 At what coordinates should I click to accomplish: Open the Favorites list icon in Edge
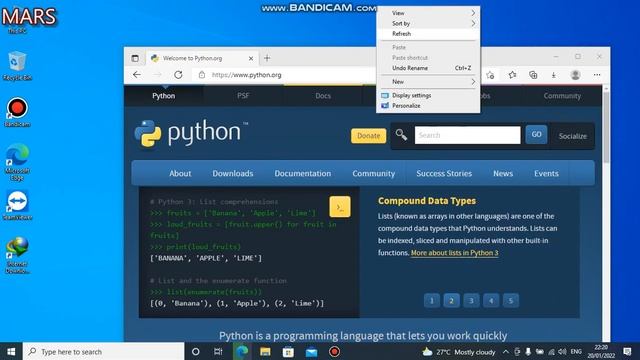[512, 75]
